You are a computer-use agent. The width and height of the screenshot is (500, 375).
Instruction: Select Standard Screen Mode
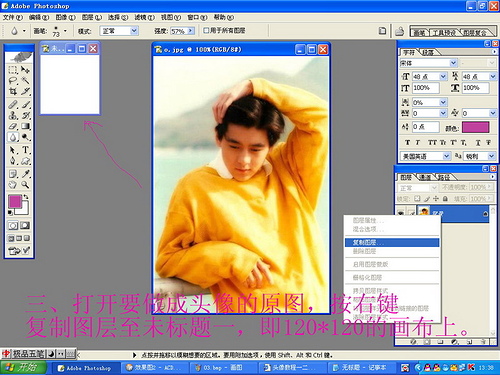[x=11, y=238]
